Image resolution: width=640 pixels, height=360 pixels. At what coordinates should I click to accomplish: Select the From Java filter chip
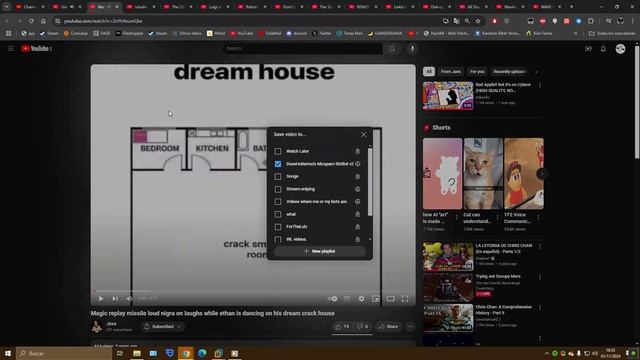tap(451, 71)
